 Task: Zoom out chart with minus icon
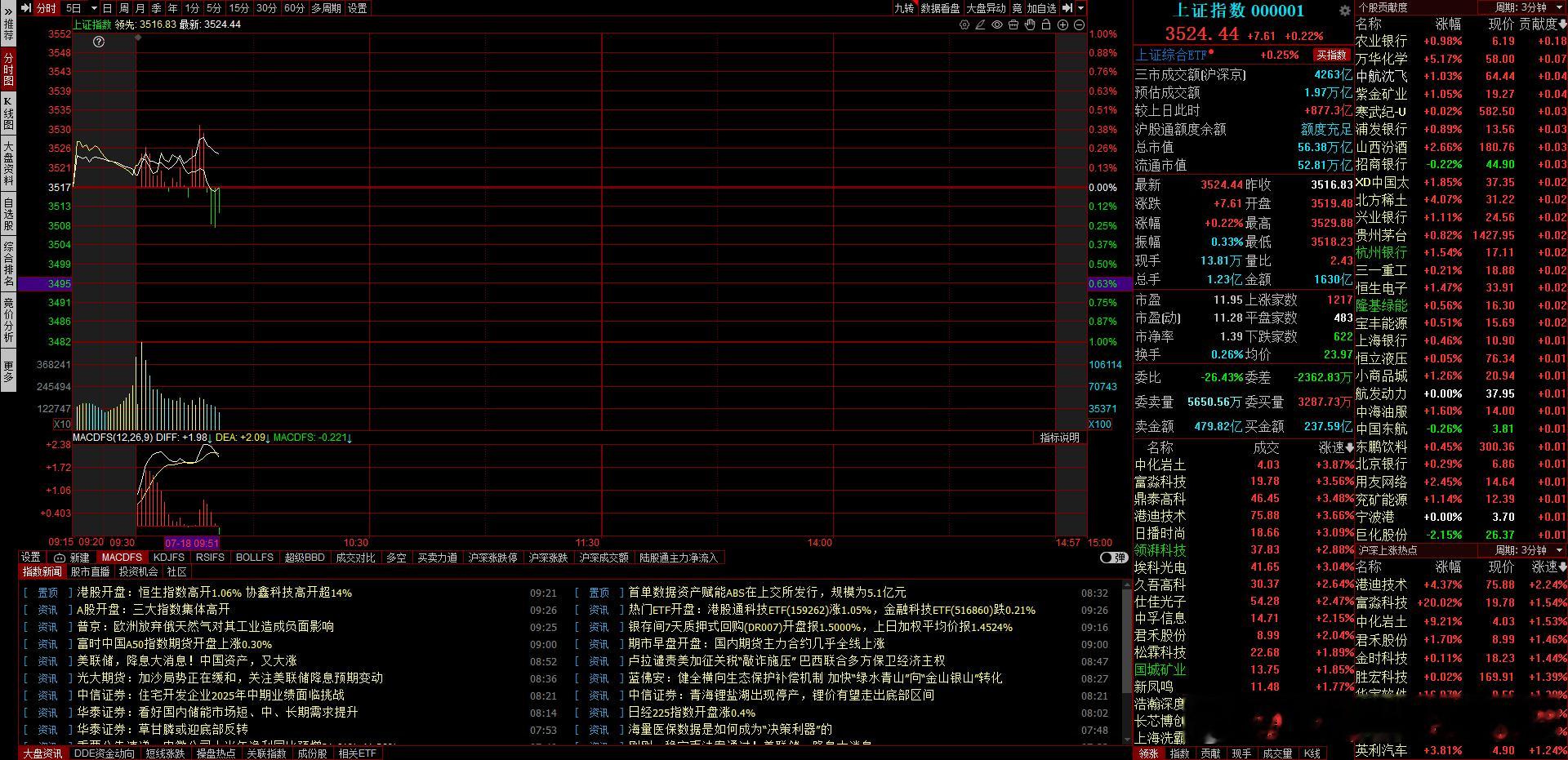click(1079, 25)
